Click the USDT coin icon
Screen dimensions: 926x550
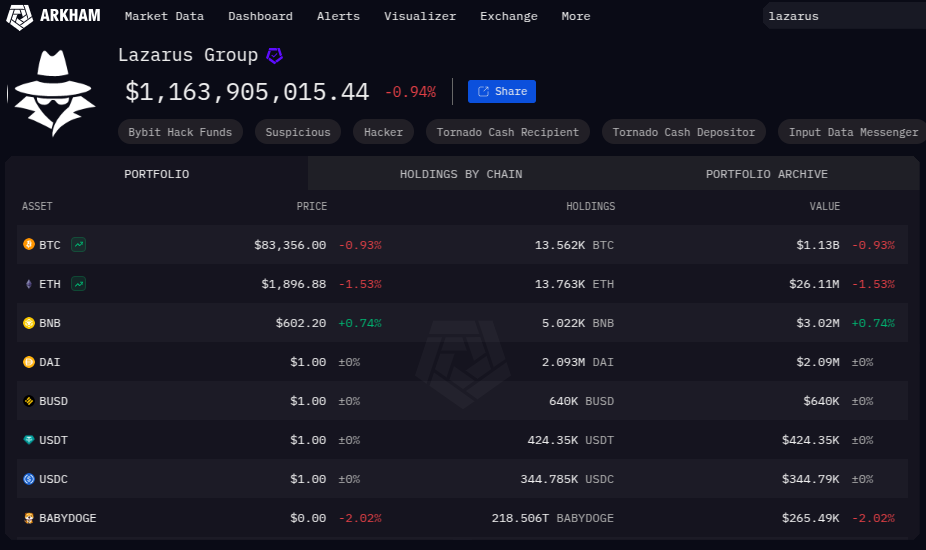coord(28,440)
